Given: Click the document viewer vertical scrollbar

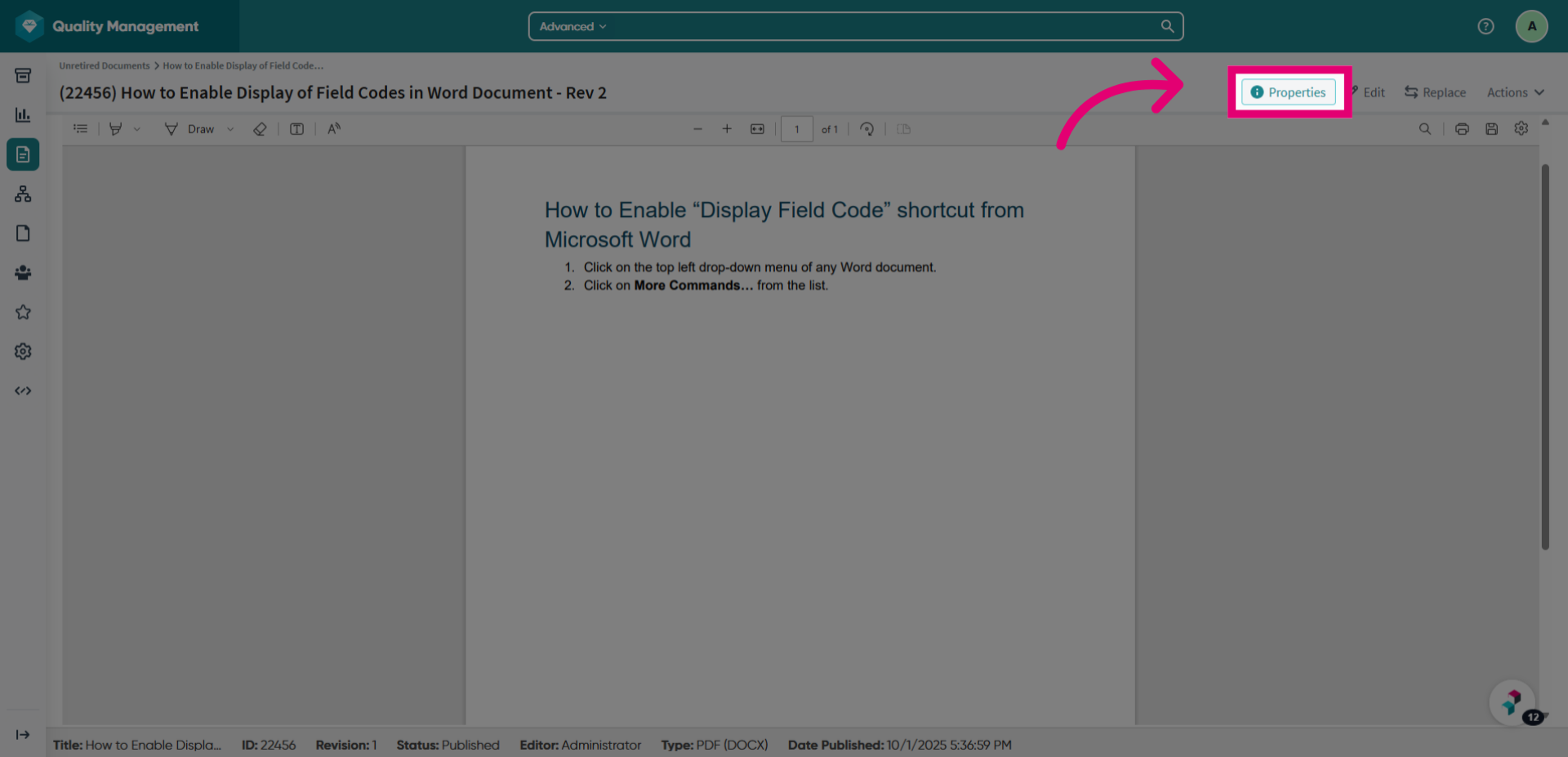Looking at the screenshot, I should (x=1545, y=357).
